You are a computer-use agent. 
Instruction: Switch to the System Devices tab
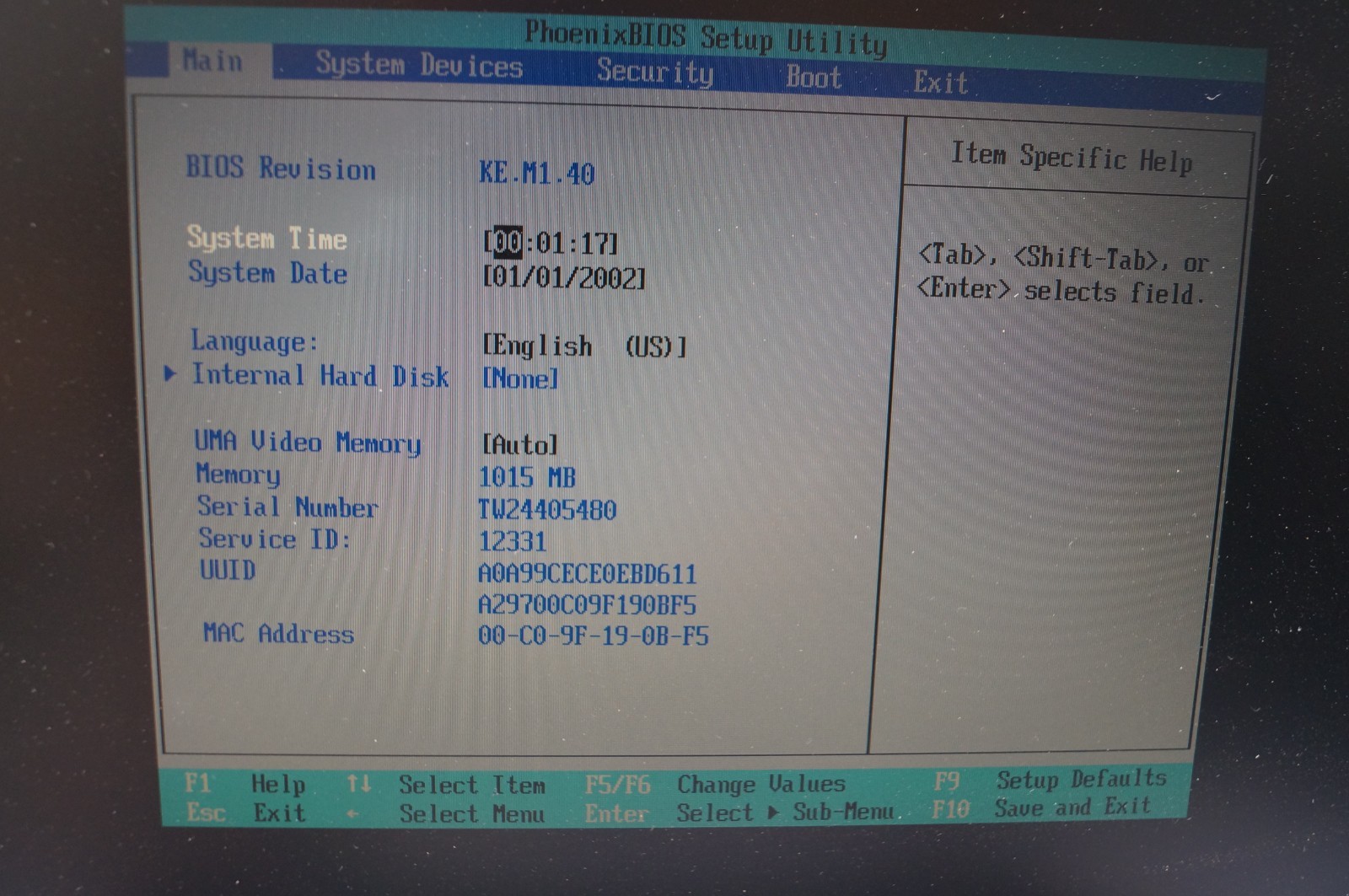click(x=419, y=65)
